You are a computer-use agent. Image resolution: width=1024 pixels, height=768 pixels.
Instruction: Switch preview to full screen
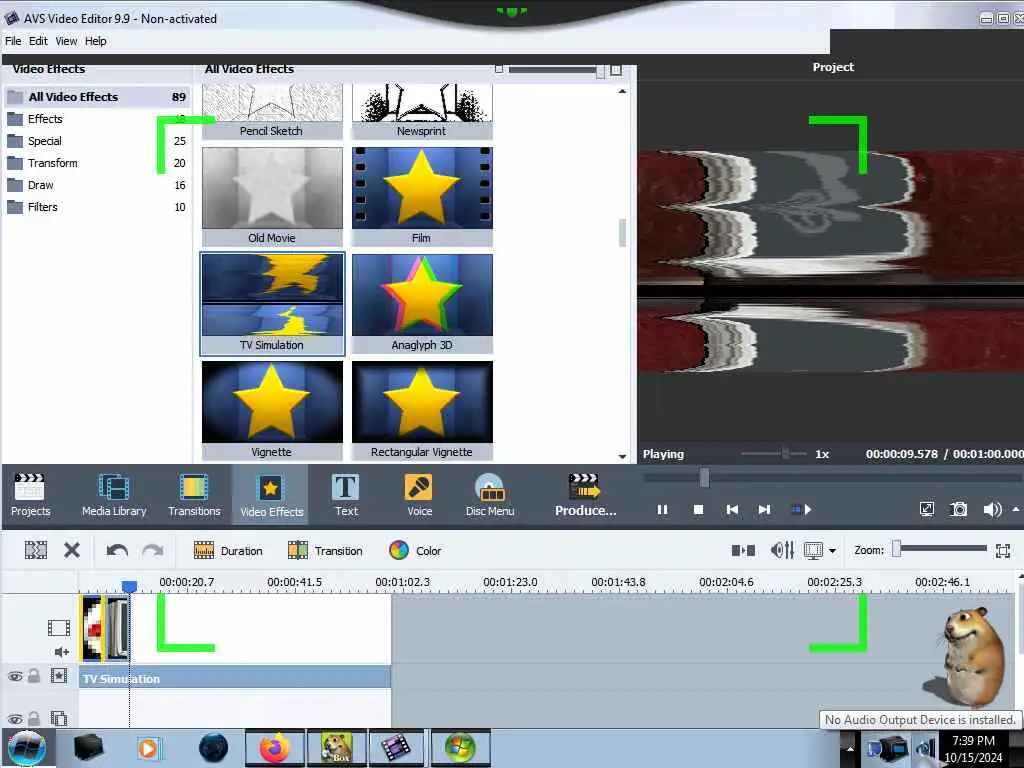(x=927, y=509)
